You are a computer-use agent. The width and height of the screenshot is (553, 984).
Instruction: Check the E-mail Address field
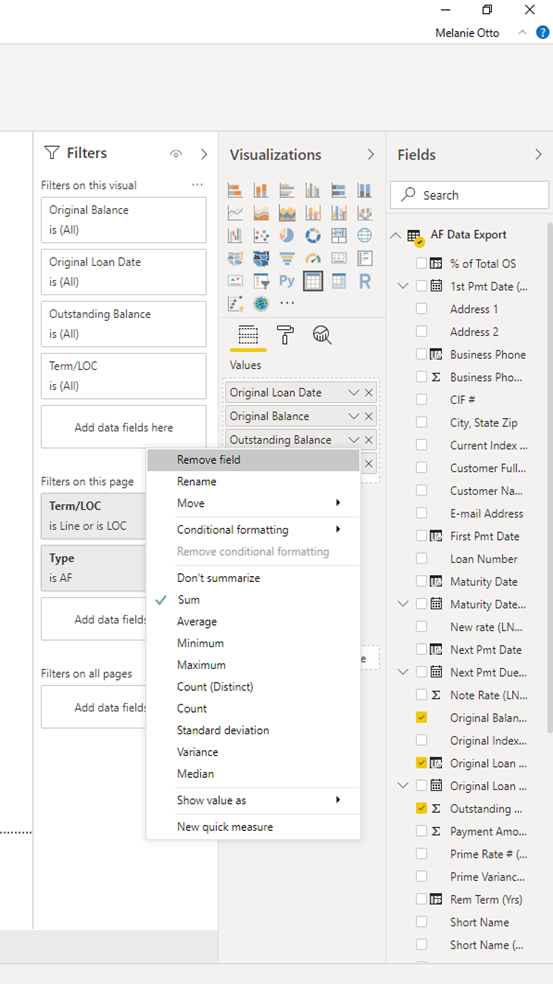coord(421,513)
